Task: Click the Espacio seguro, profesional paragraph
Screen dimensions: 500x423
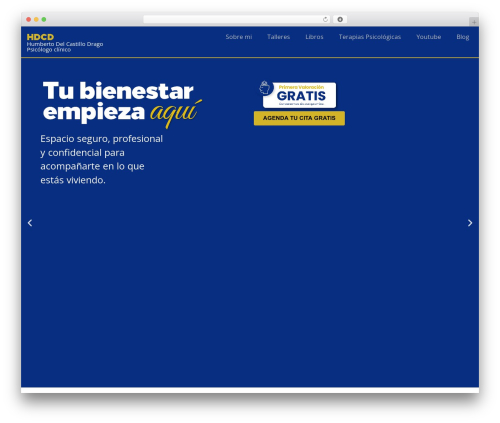Action: (102, 159)
